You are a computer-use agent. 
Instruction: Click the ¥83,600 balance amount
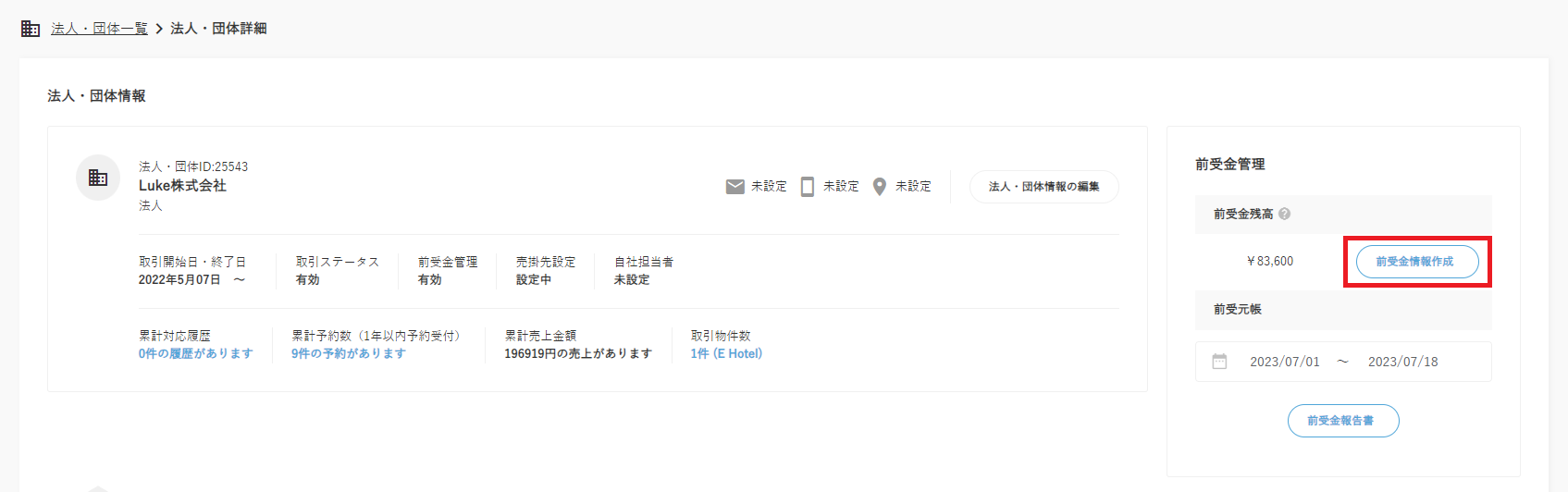[x=1269, y=262]
